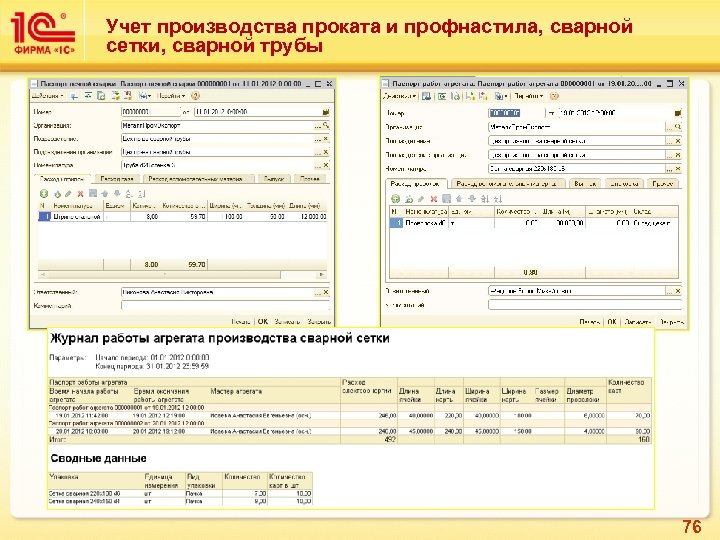Open organization search magnifier, aggregate passport
This screenshot has height=540, width=720.
tap(678, 127)
